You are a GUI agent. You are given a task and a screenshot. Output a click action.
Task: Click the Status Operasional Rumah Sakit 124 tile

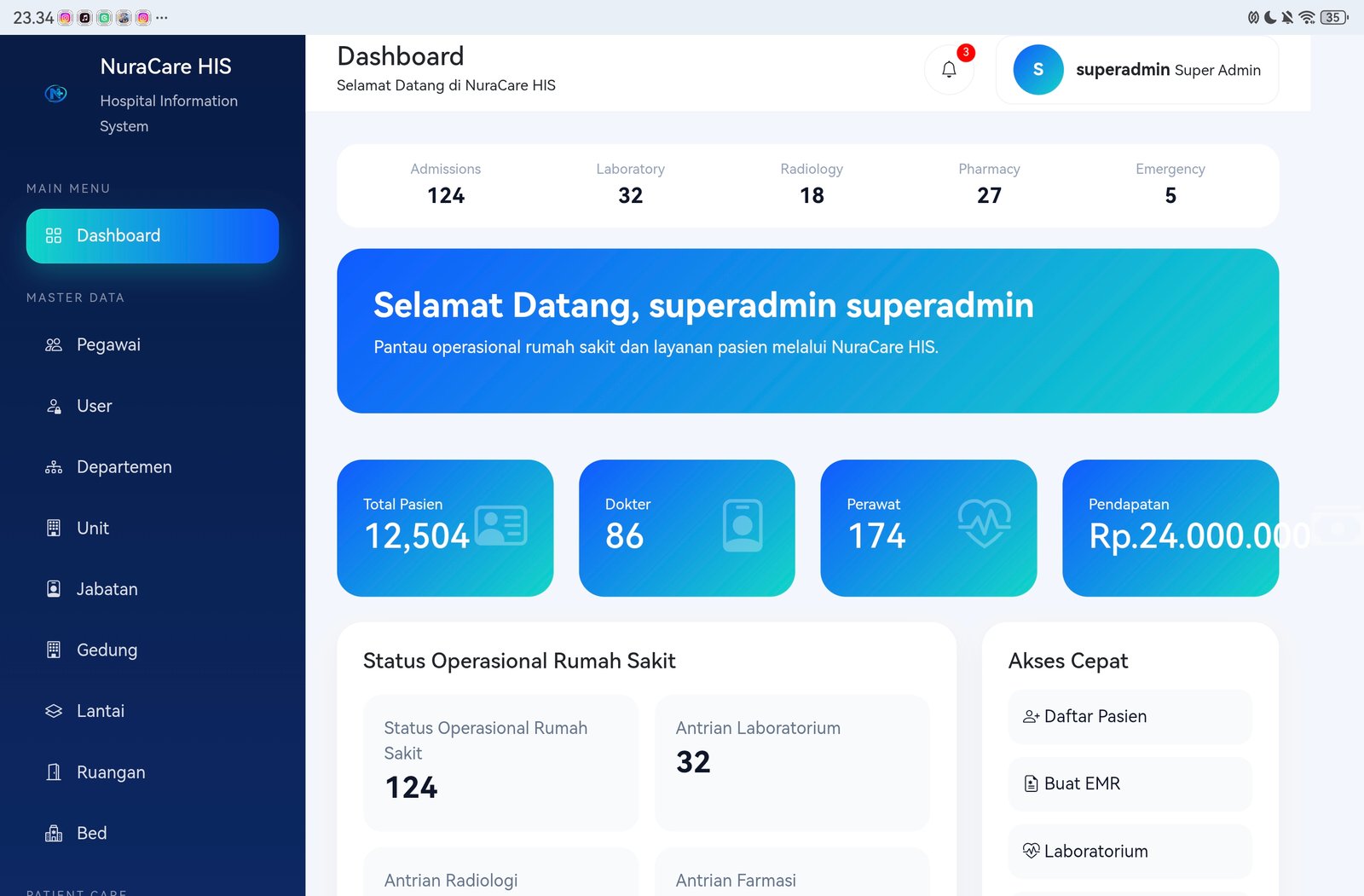(501, 763)
